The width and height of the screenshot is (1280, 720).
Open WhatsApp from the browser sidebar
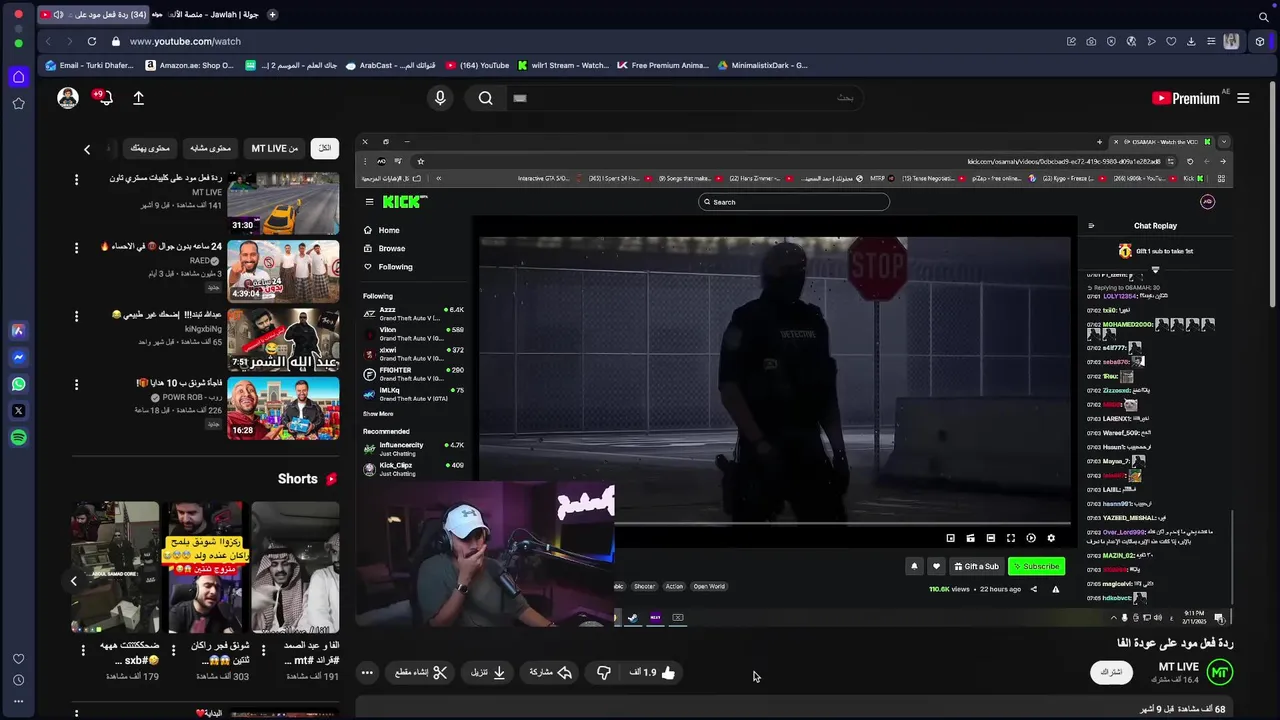[x=18, y=384]
